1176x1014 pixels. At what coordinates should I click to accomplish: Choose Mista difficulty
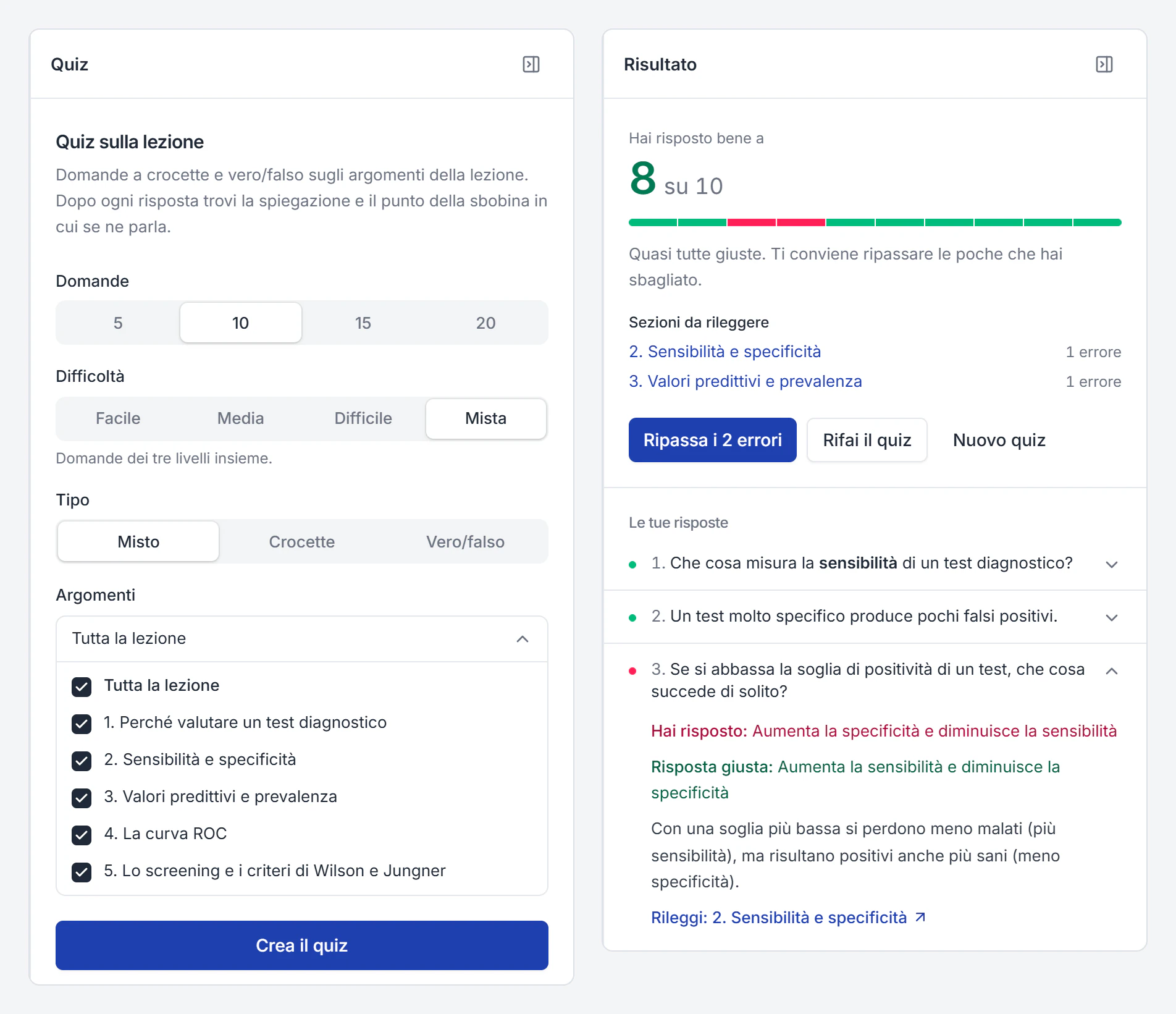(485, 418)
